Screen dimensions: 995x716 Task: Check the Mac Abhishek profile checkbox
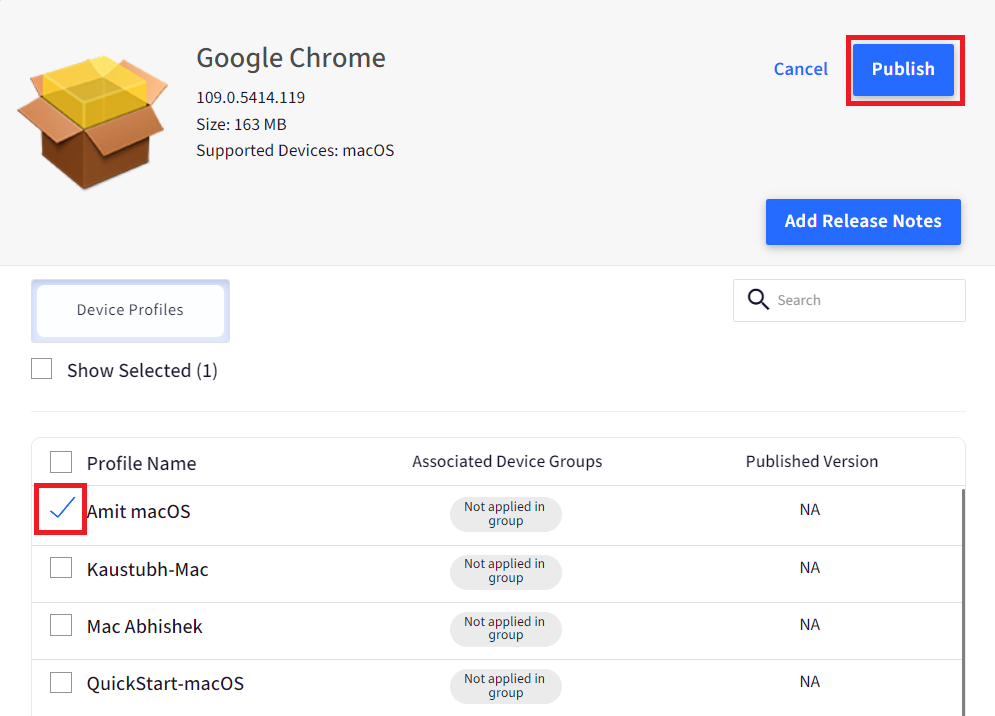[61, 626]
